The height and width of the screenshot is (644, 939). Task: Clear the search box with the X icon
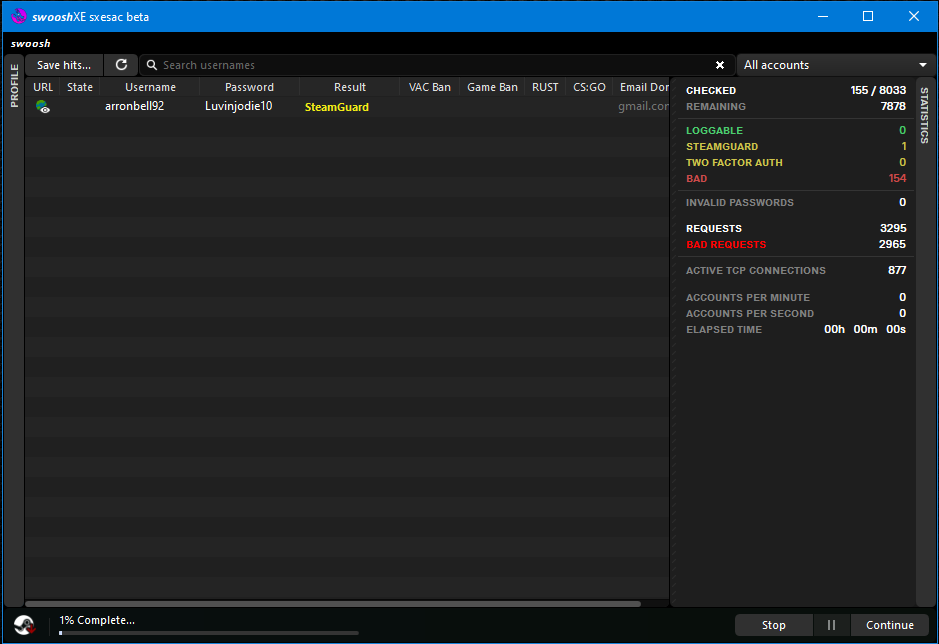click(x=720, y=65)
